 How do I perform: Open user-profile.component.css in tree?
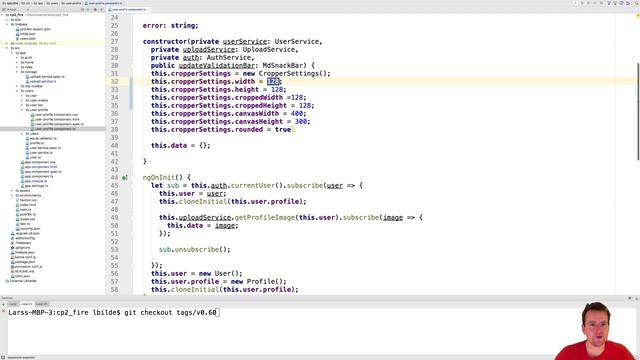pos(56,115)
